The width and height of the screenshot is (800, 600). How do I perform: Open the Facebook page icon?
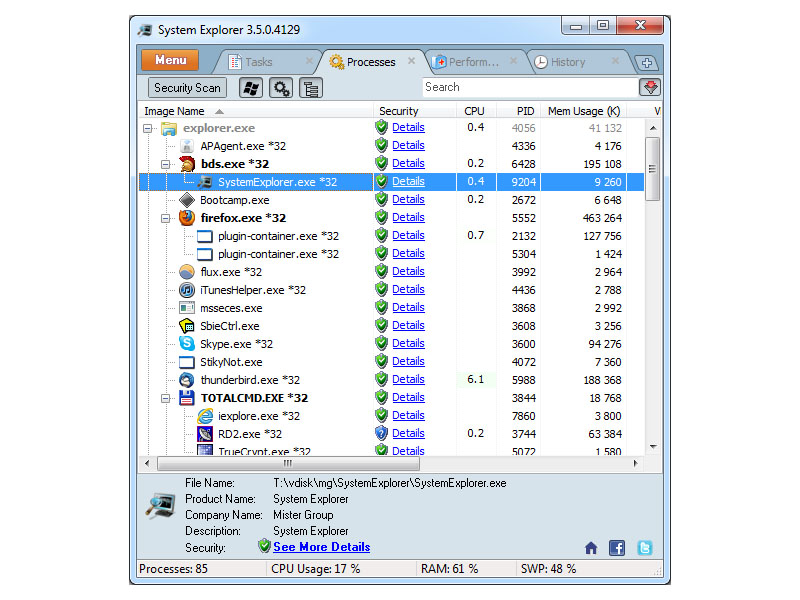pos(617,547)
